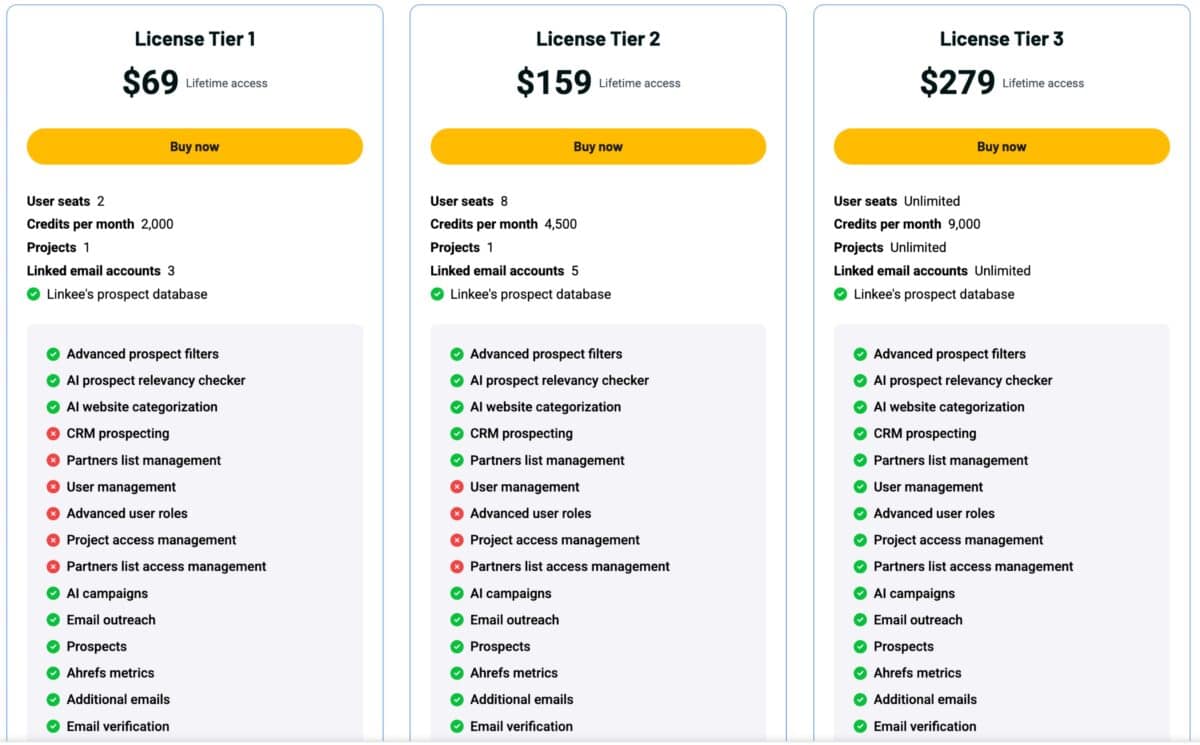Click green check beside Tier 3 Ahrefs metrics
1200x745 pixels.
860,673
